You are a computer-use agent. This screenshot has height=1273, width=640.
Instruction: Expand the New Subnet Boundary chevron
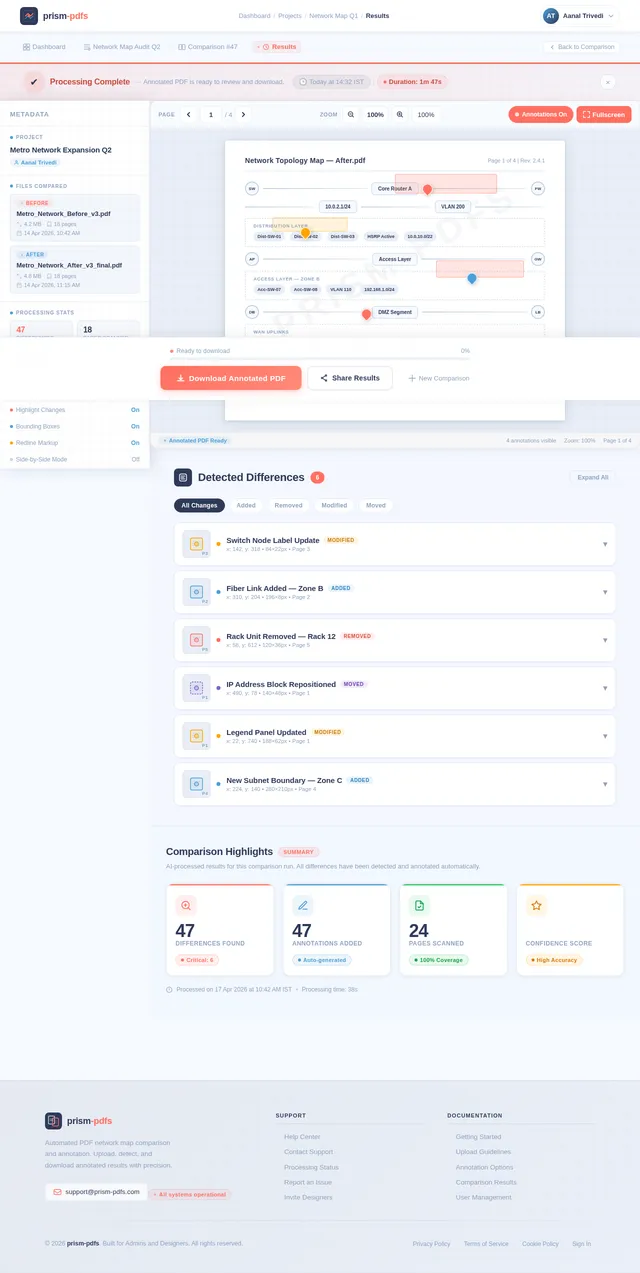[605, 784]
